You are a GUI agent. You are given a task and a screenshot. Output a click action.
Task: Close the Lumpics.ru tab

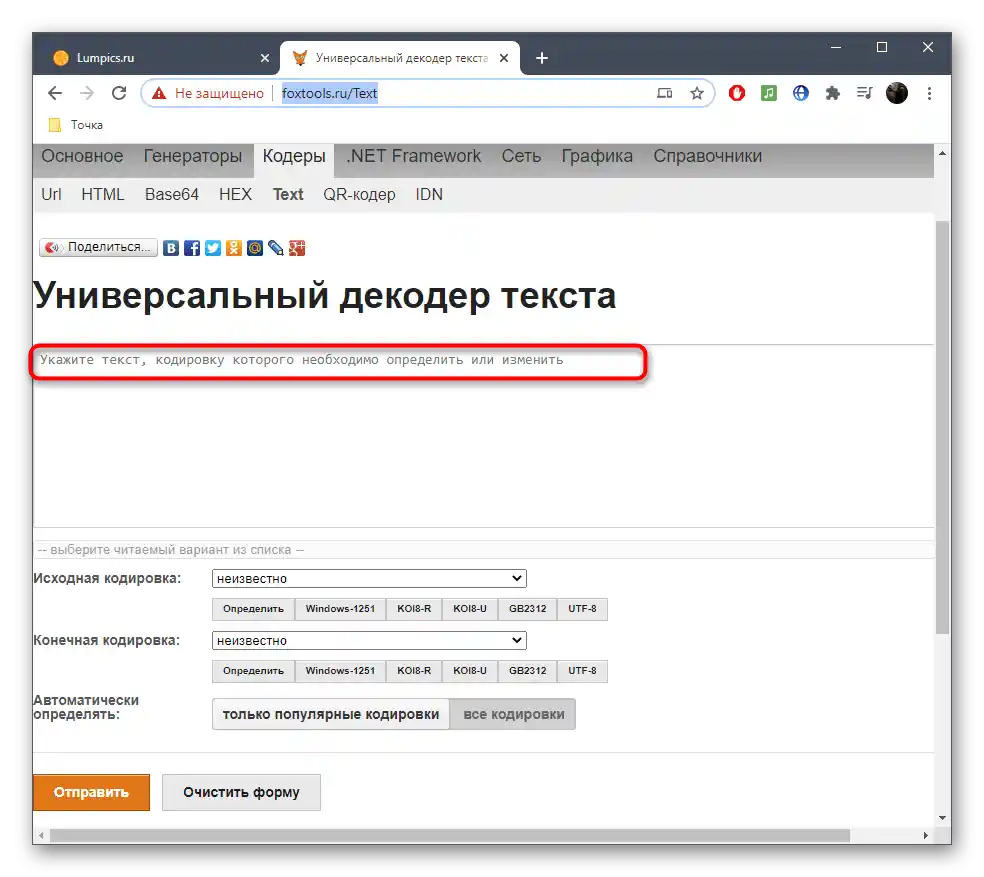click(x=265, y=58)
